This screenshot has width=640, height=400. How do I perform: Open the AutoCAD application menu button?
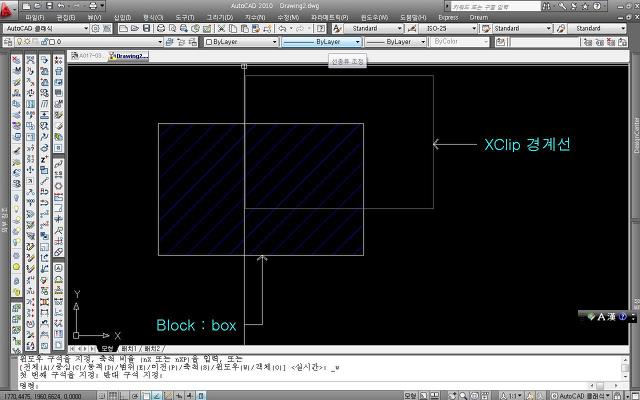pos(7,9)
